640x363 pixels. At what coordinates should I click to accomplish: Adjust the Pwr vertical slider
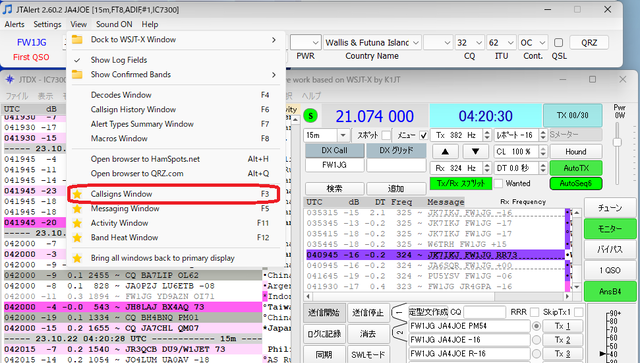617,142
